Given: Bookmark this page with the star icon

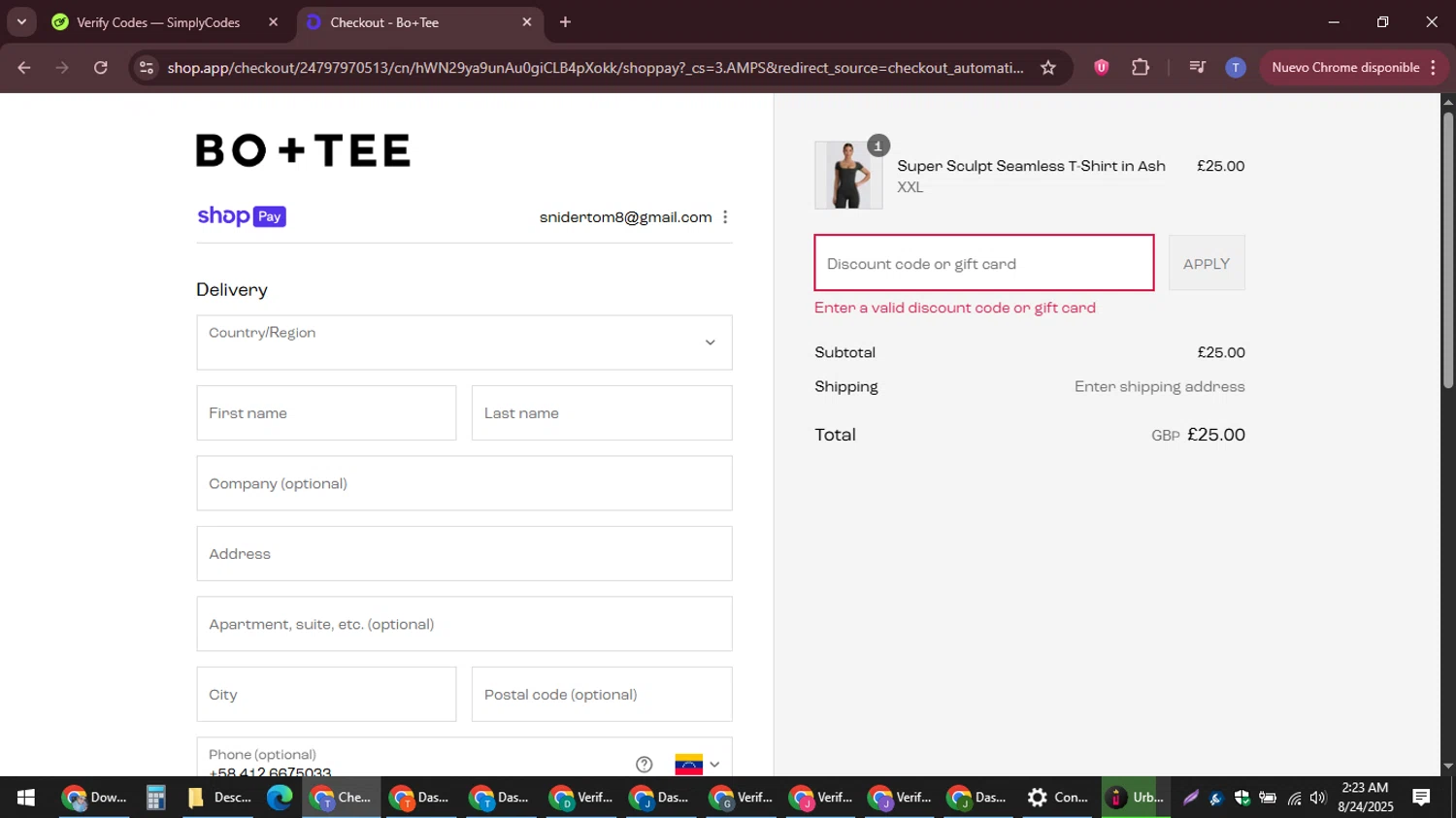Looking at the screenshot, I should [1048, 68].
